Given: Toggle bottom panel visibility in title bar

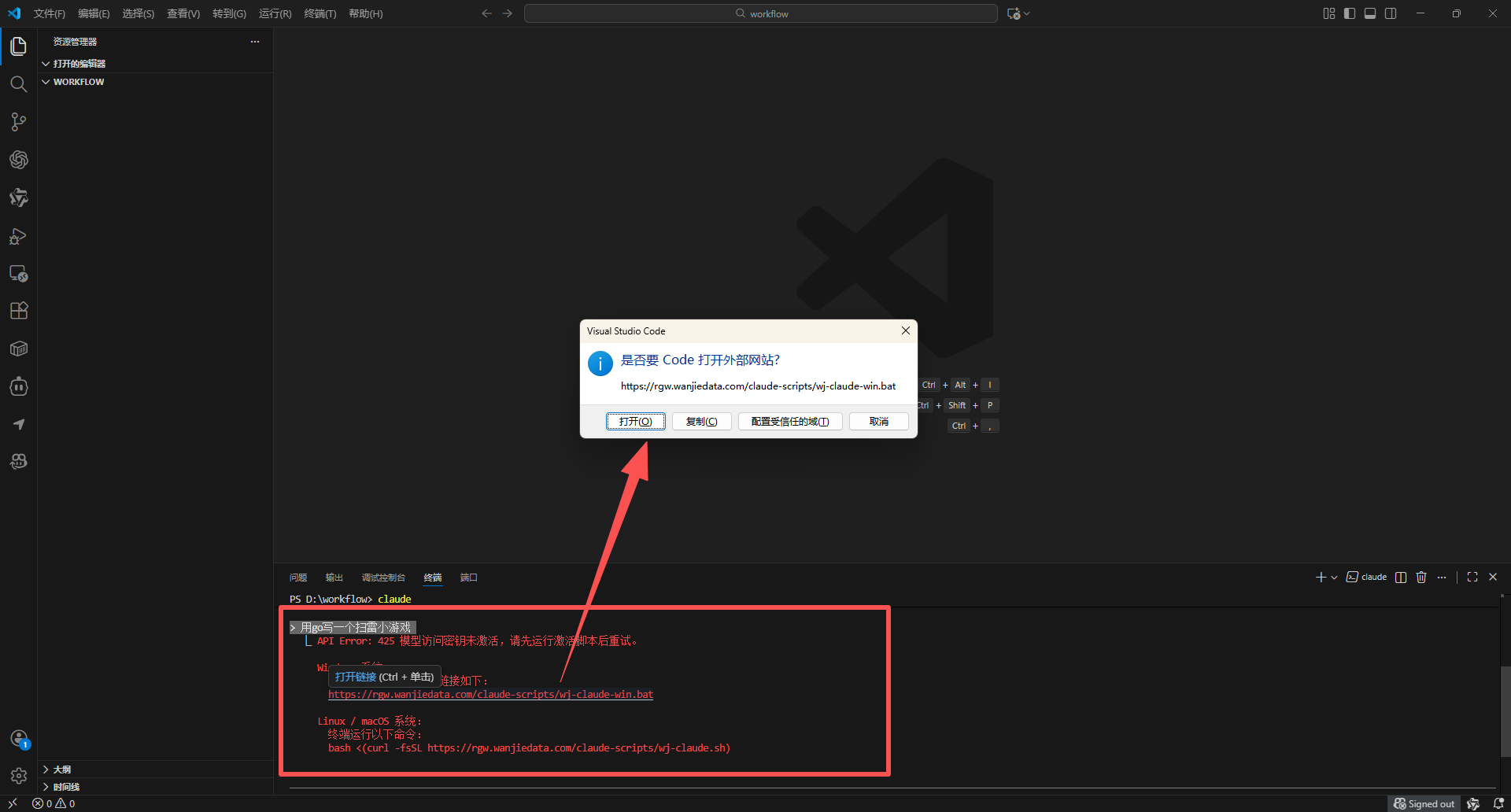Looking at the screenshot, I should tap(1370, 13).
